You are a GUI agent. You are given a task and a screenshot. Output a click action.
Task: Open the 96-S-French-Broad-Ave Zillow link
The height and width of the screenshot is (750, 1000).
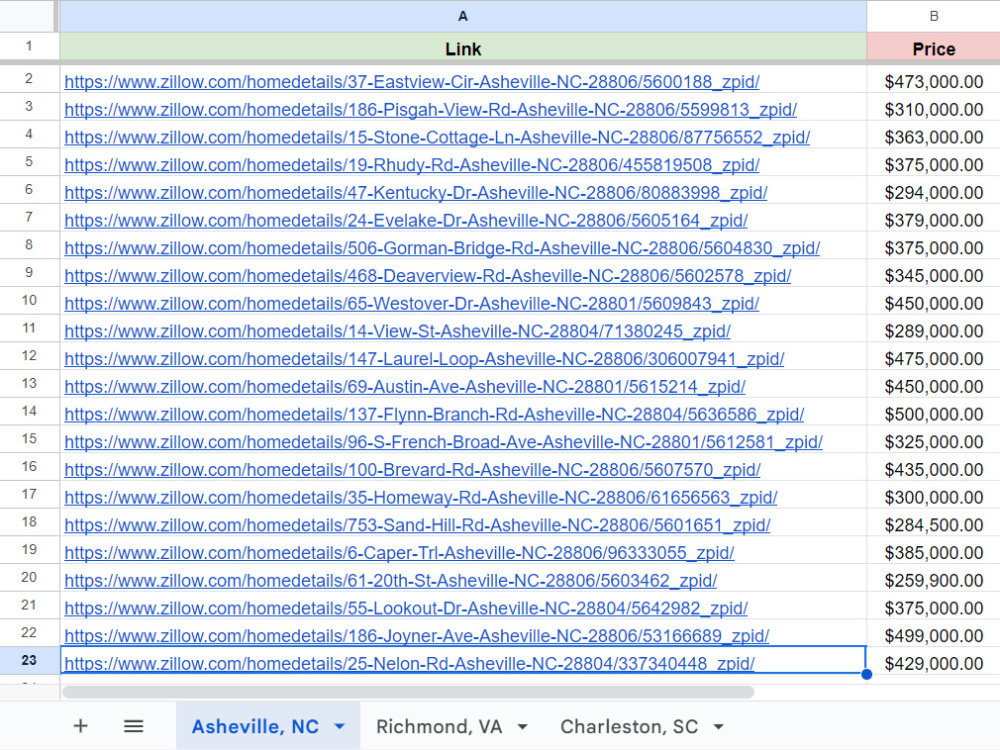pos(443,442)
